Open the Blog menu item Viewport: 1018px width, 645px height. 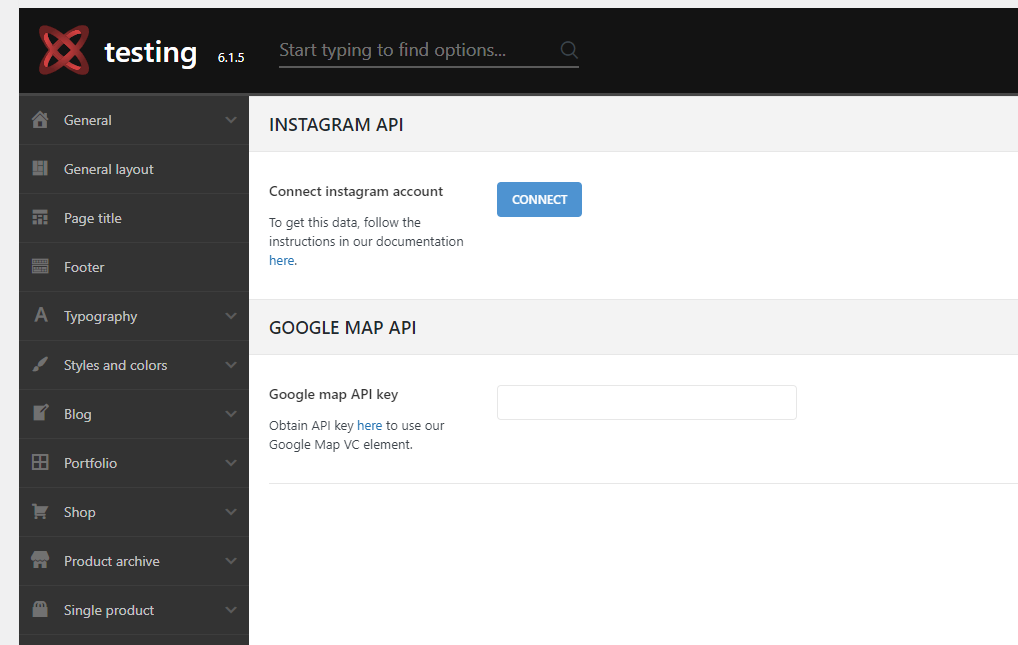(x=134, y=414)
